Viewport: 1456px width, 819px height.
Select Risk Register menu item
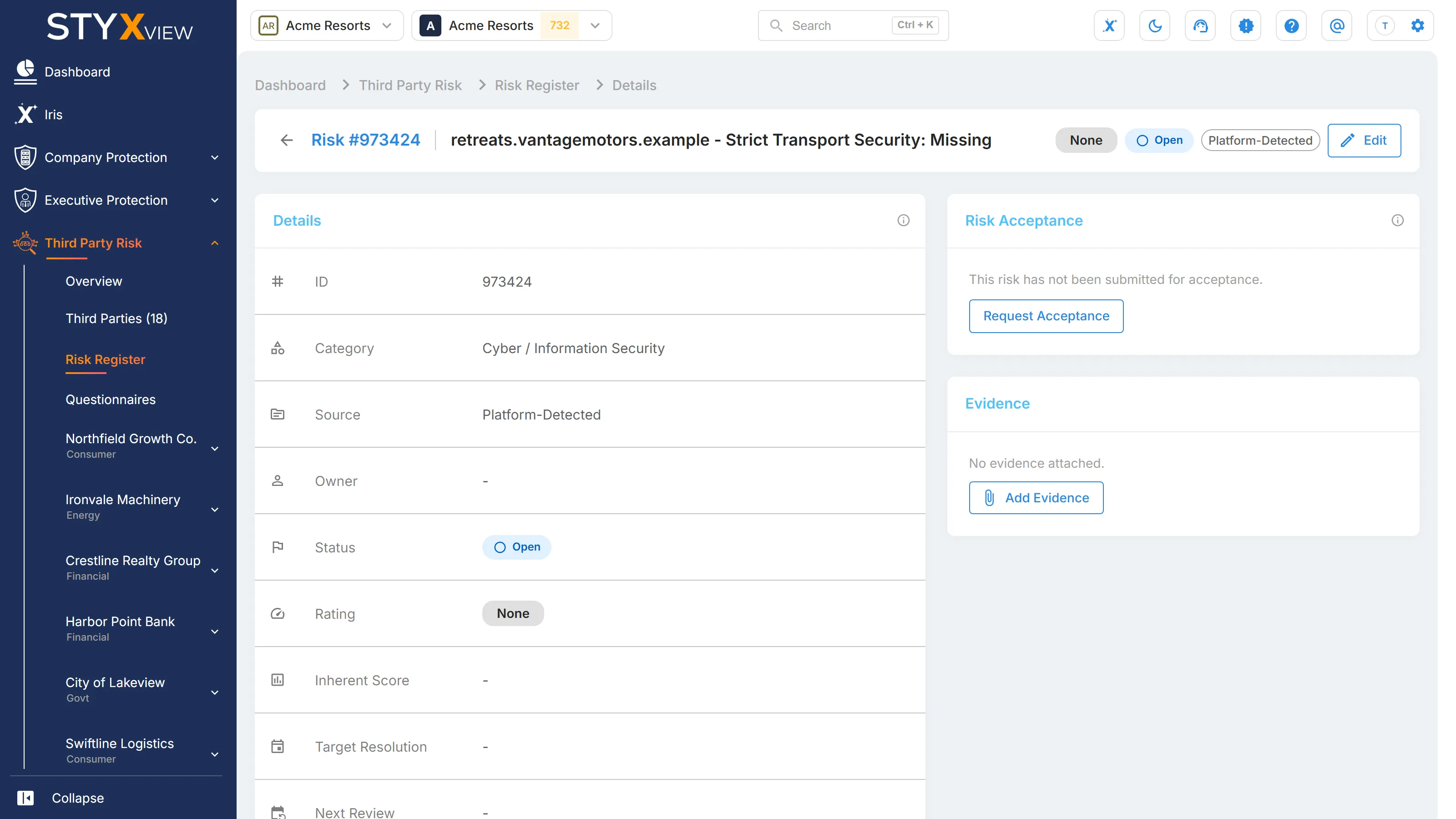tap(105, 359)
